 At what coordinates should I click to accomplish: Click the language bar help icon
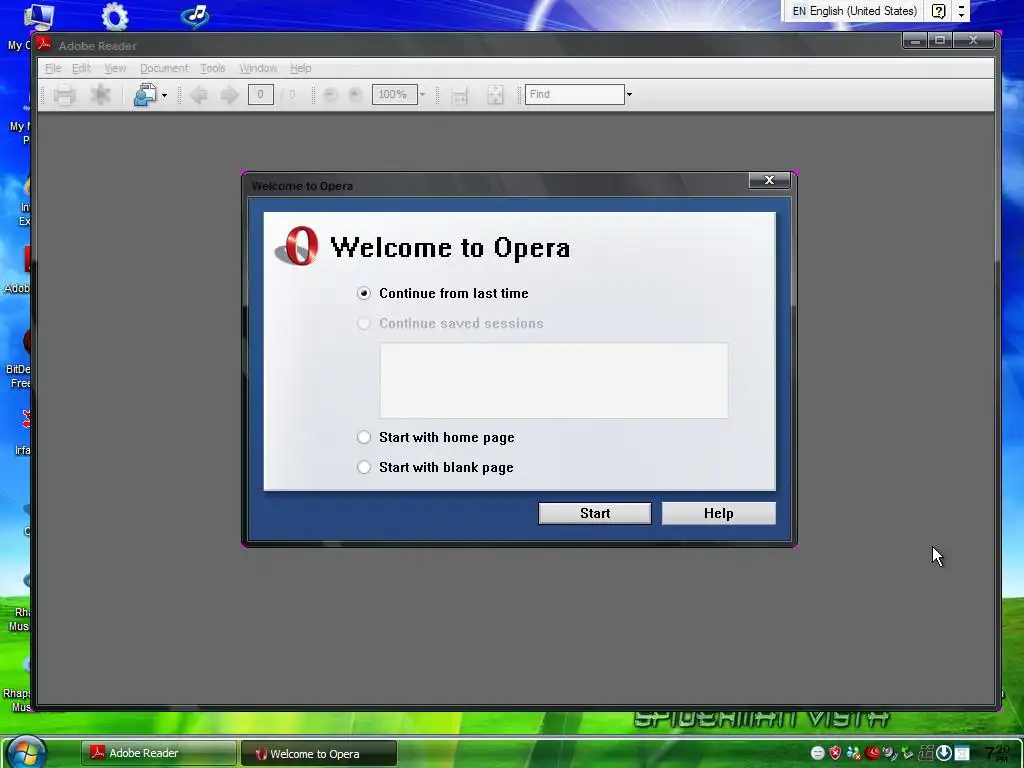click(938, 11)
